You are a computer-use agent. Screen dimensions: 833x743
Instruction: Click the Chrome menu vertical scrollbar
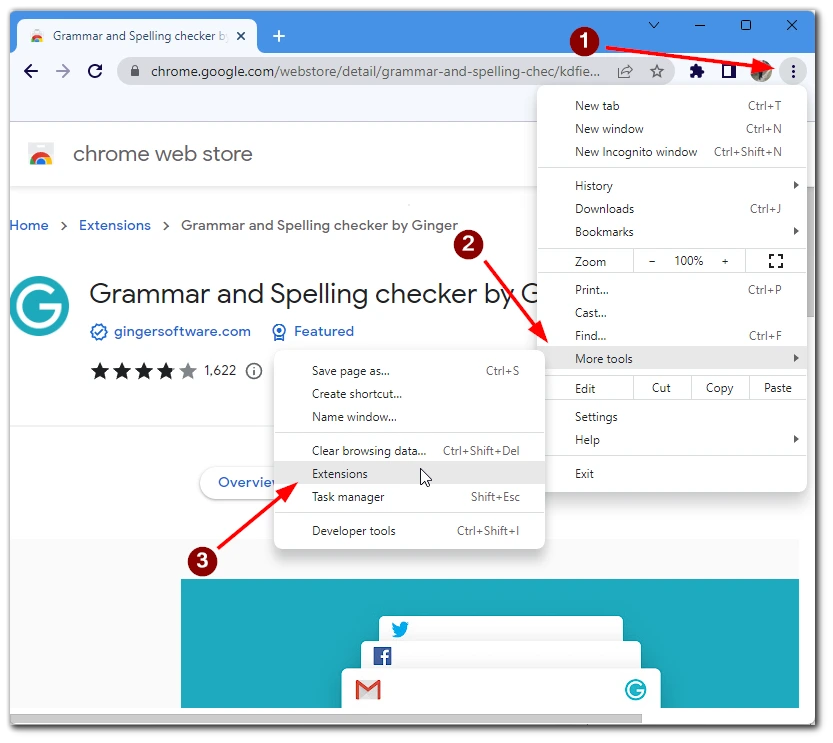coord(810,252)
